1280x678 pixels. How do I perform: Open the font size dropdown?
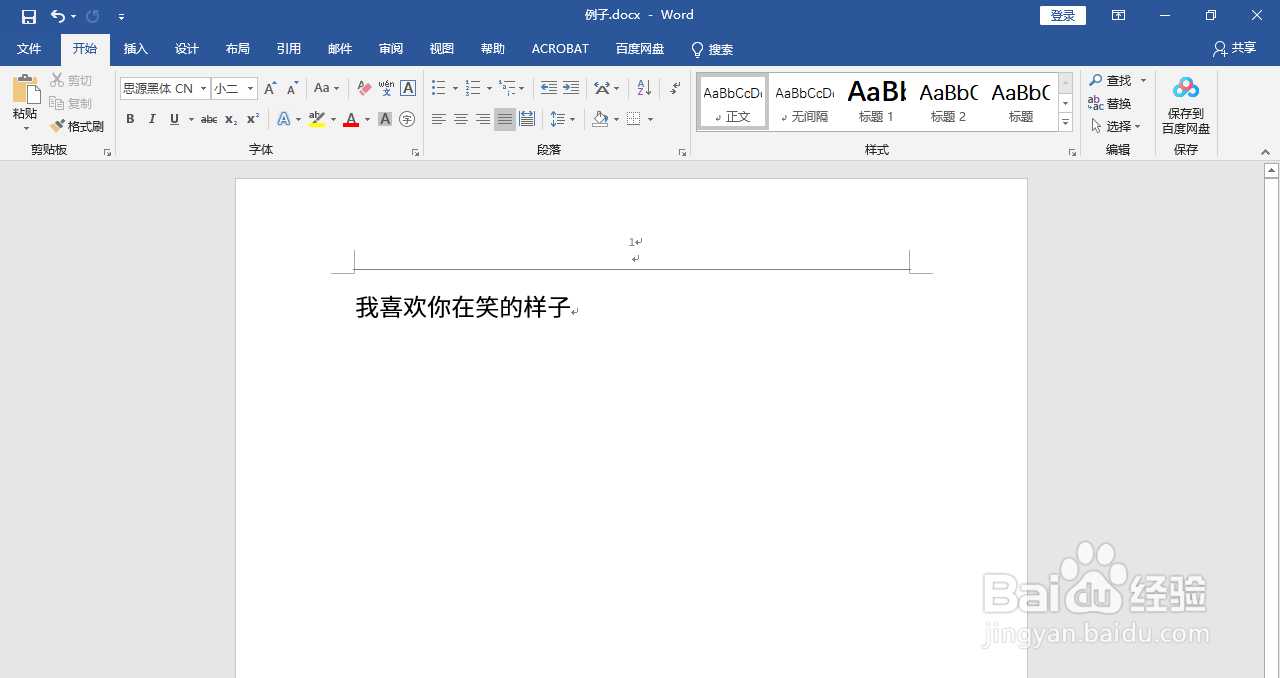click(248, 88)
